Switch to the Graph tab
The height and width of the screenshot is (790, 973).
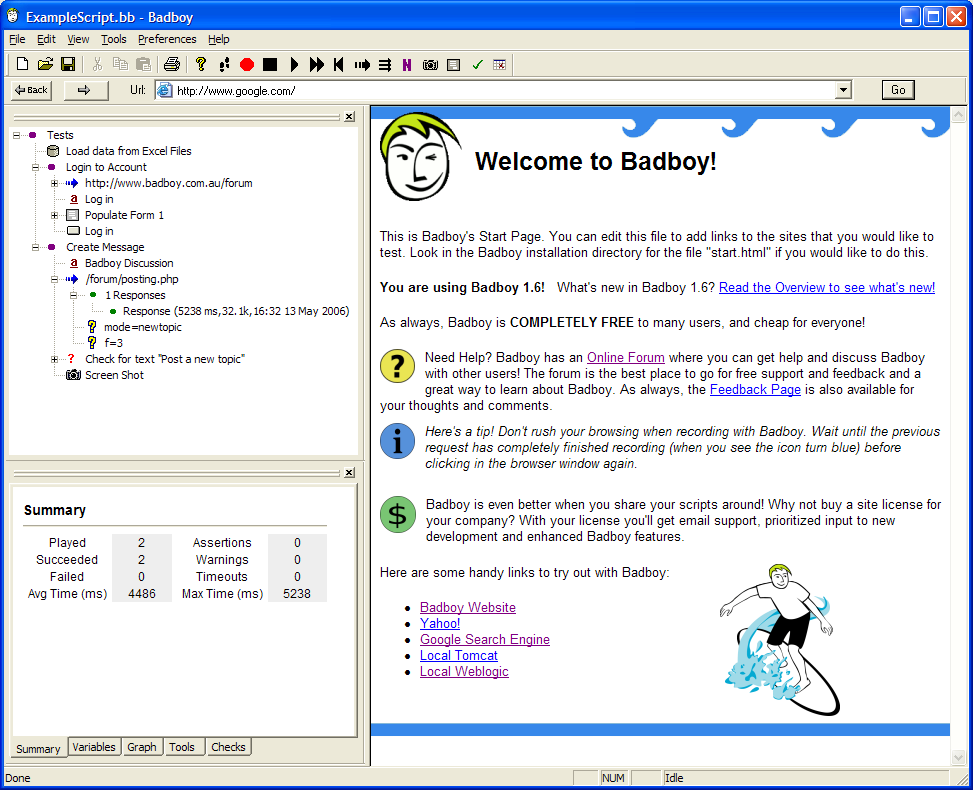click(x=141, y=747)
